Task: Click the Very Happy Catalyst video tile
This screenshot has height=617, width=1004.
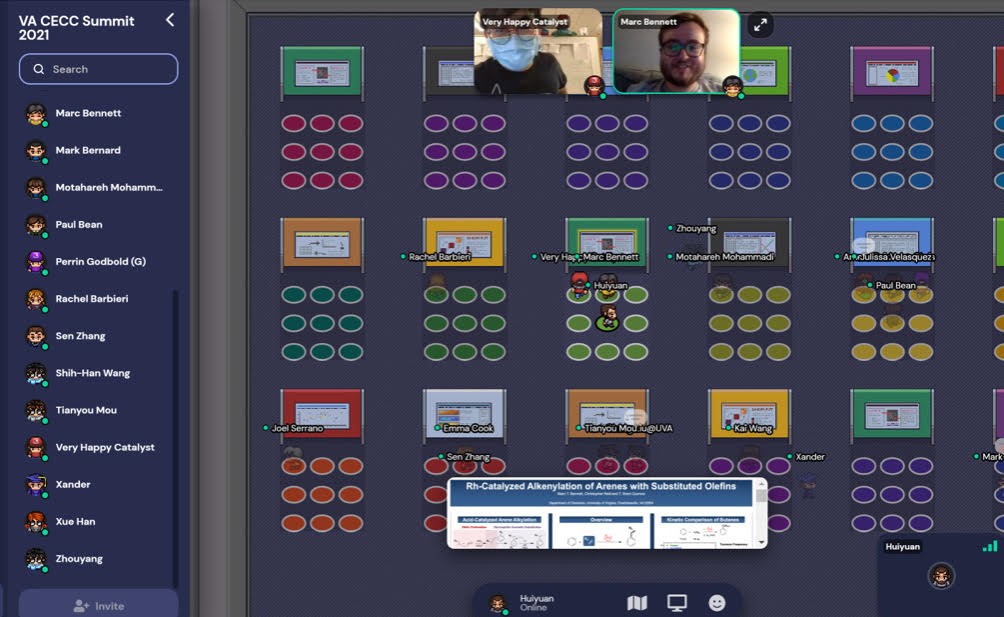Action: pyautogui.click(x=537, y=52)
